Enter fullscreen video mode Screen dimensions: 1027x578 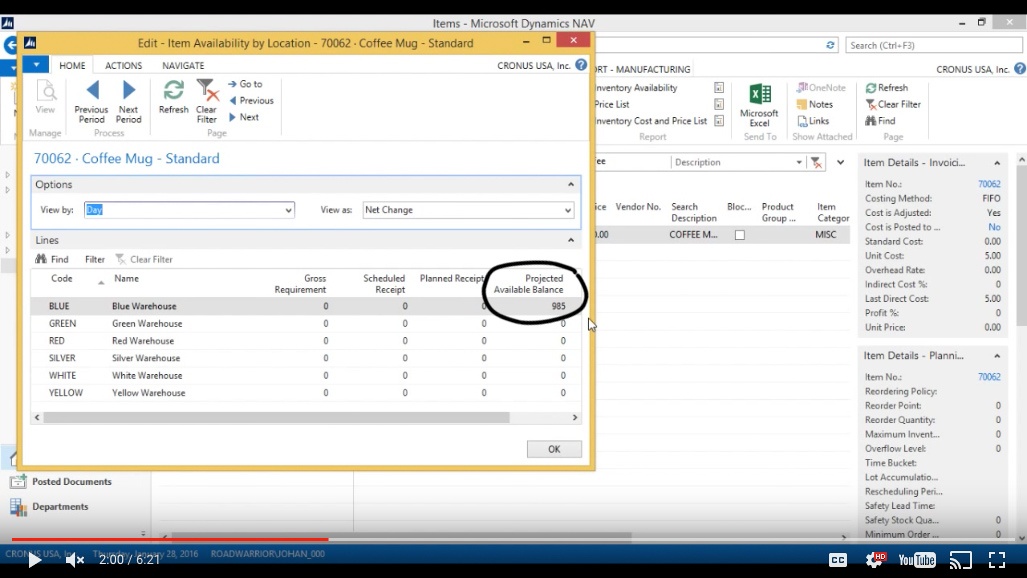(x=997, y=560)
